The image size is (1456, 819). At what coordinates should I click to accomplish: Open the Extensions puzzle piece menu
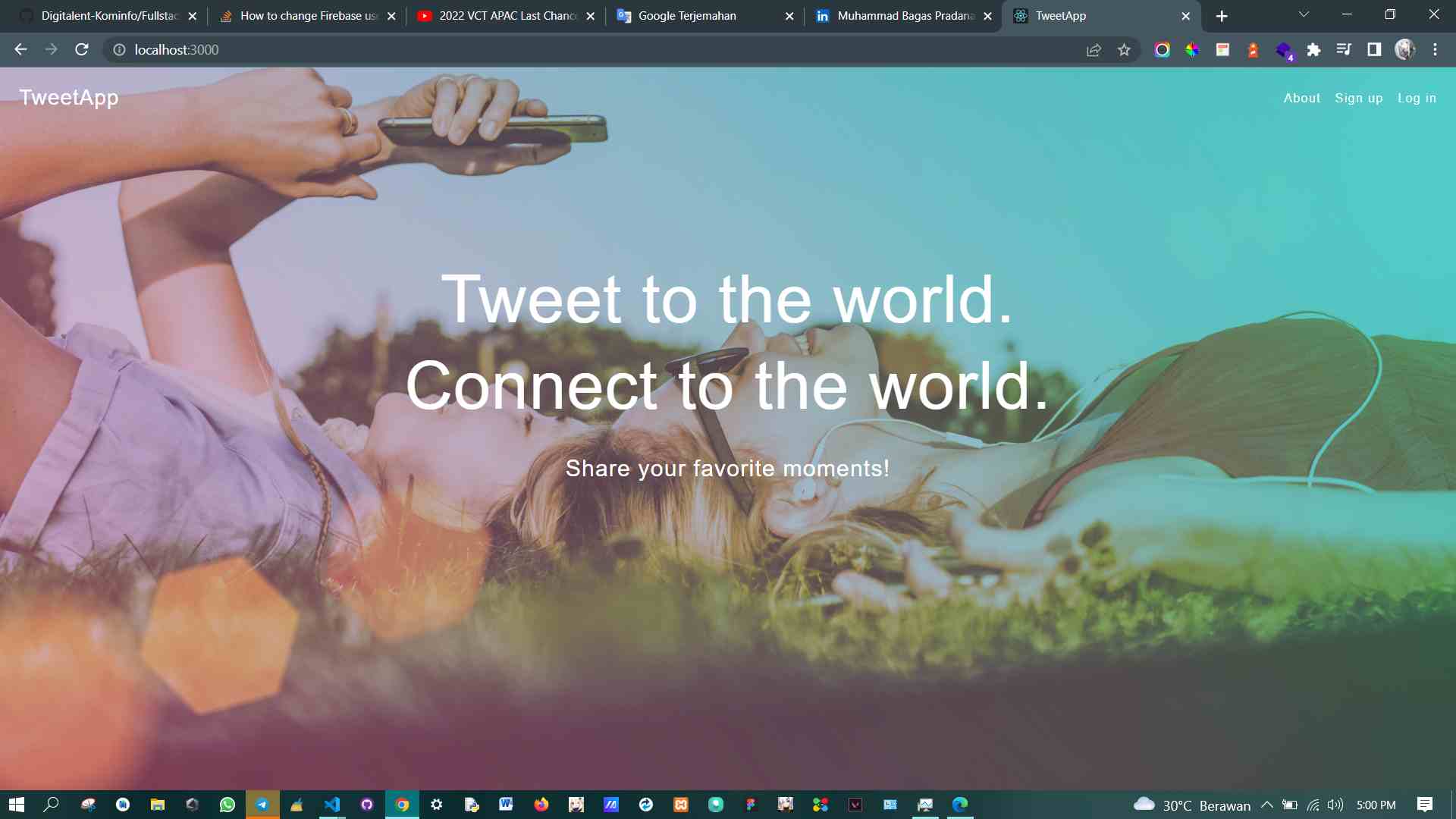(1313, 50)
